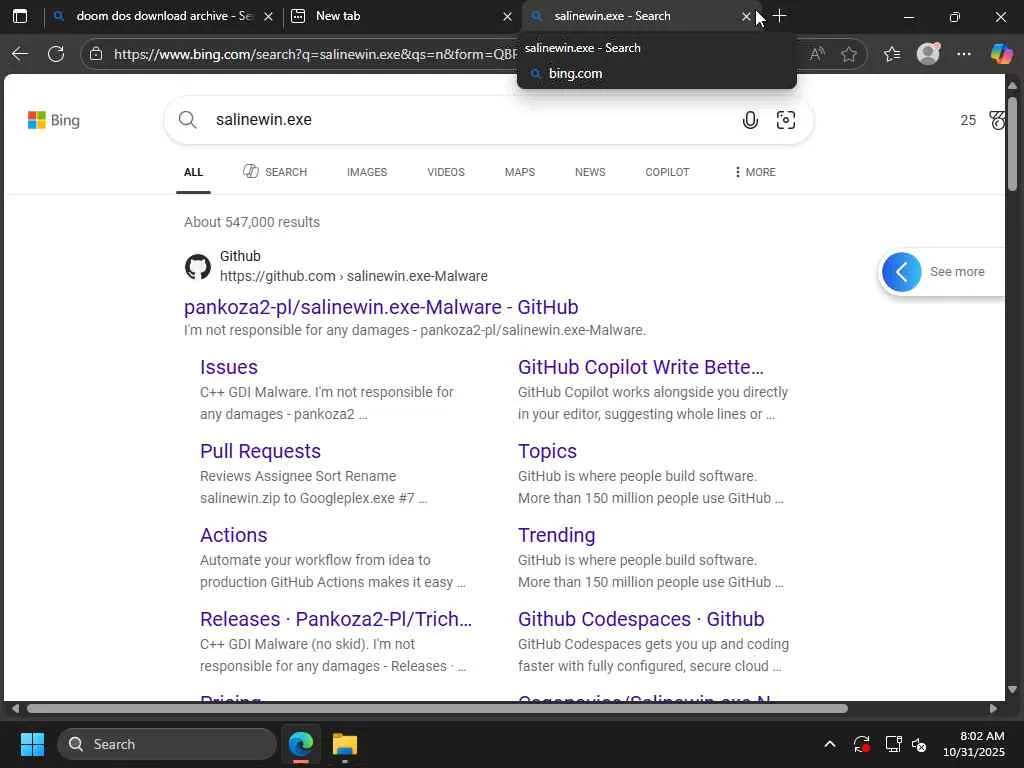
Task: Switch to the doom dos download tab
Action: [x=160, y=16]
